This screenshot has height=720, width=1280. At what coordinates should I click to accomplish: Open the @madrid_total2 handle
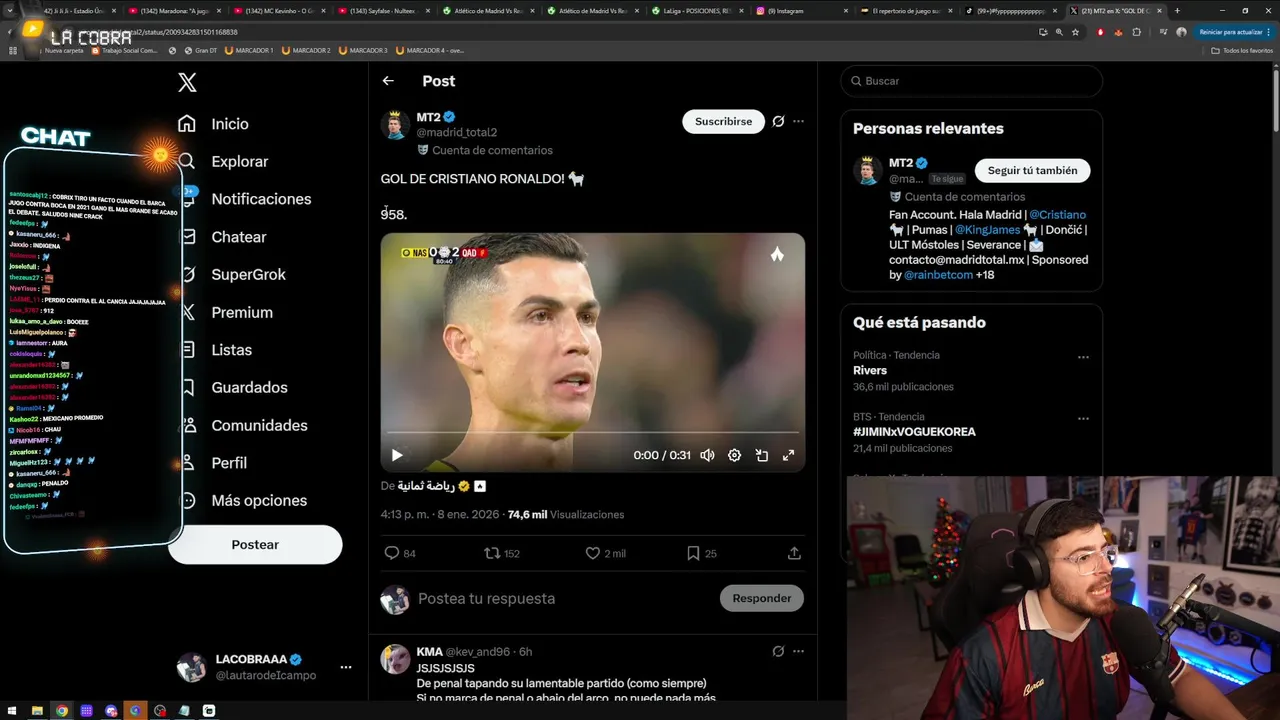click(x=456, y=132)
